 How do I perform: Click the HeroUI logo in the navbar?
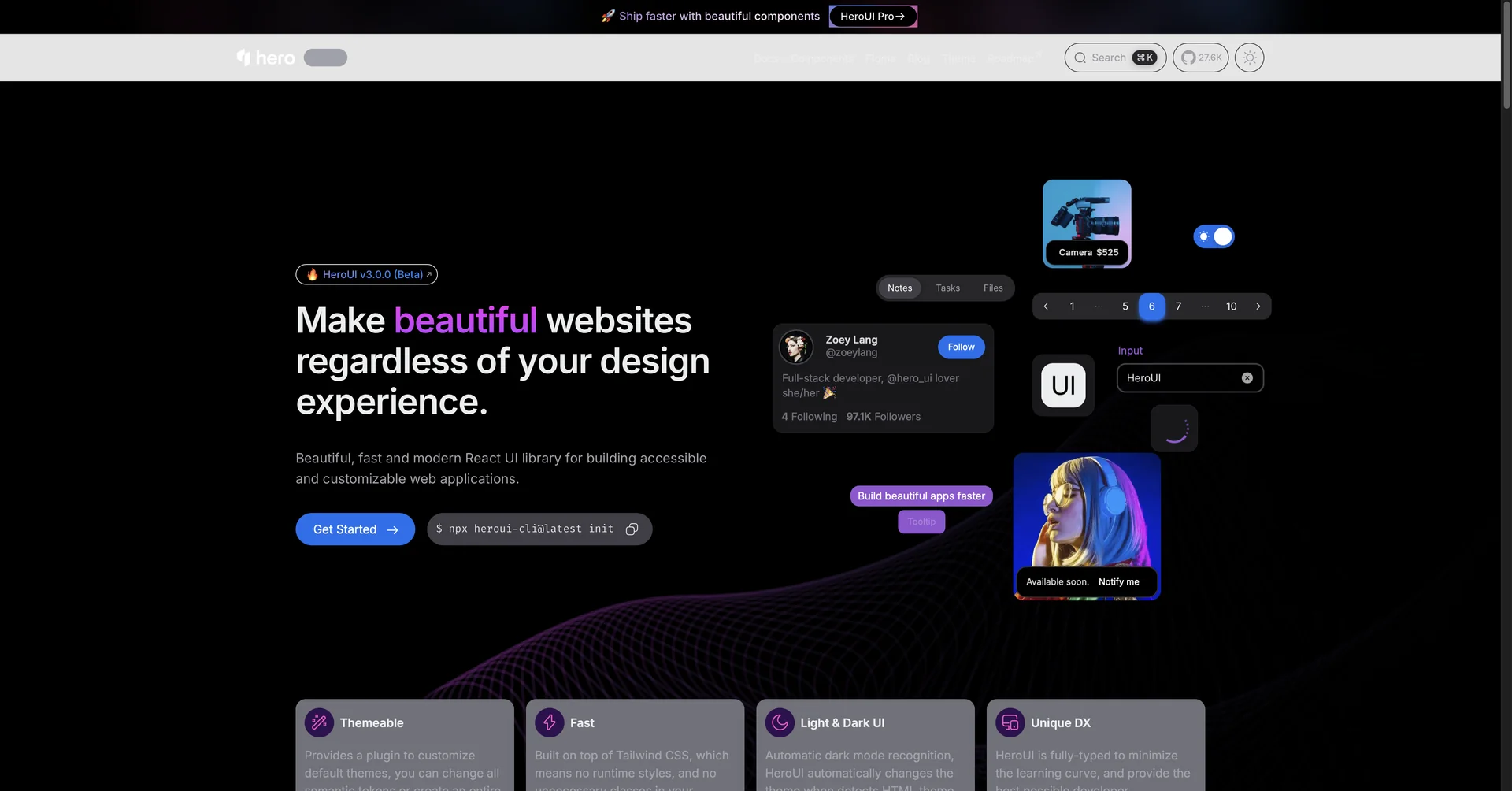click(x=265, y=58)
